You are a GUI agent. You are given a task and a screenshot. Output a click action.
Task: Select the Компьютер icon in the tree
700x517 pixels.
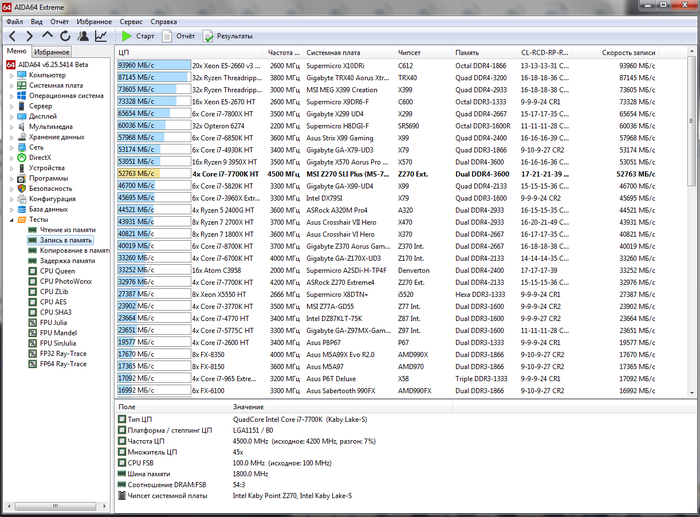coord(22,75)
